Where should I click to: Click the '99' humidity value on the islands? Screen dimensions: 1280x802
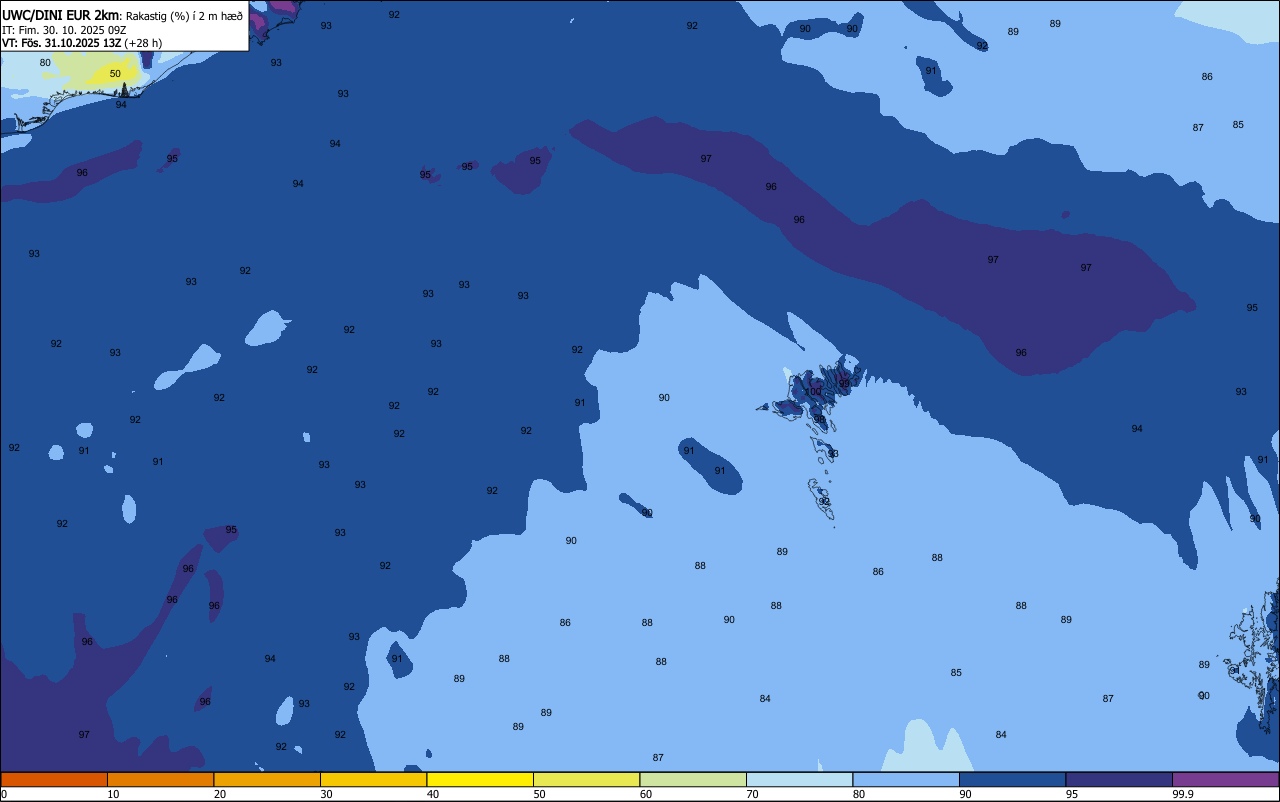click(x=844, y=383)
